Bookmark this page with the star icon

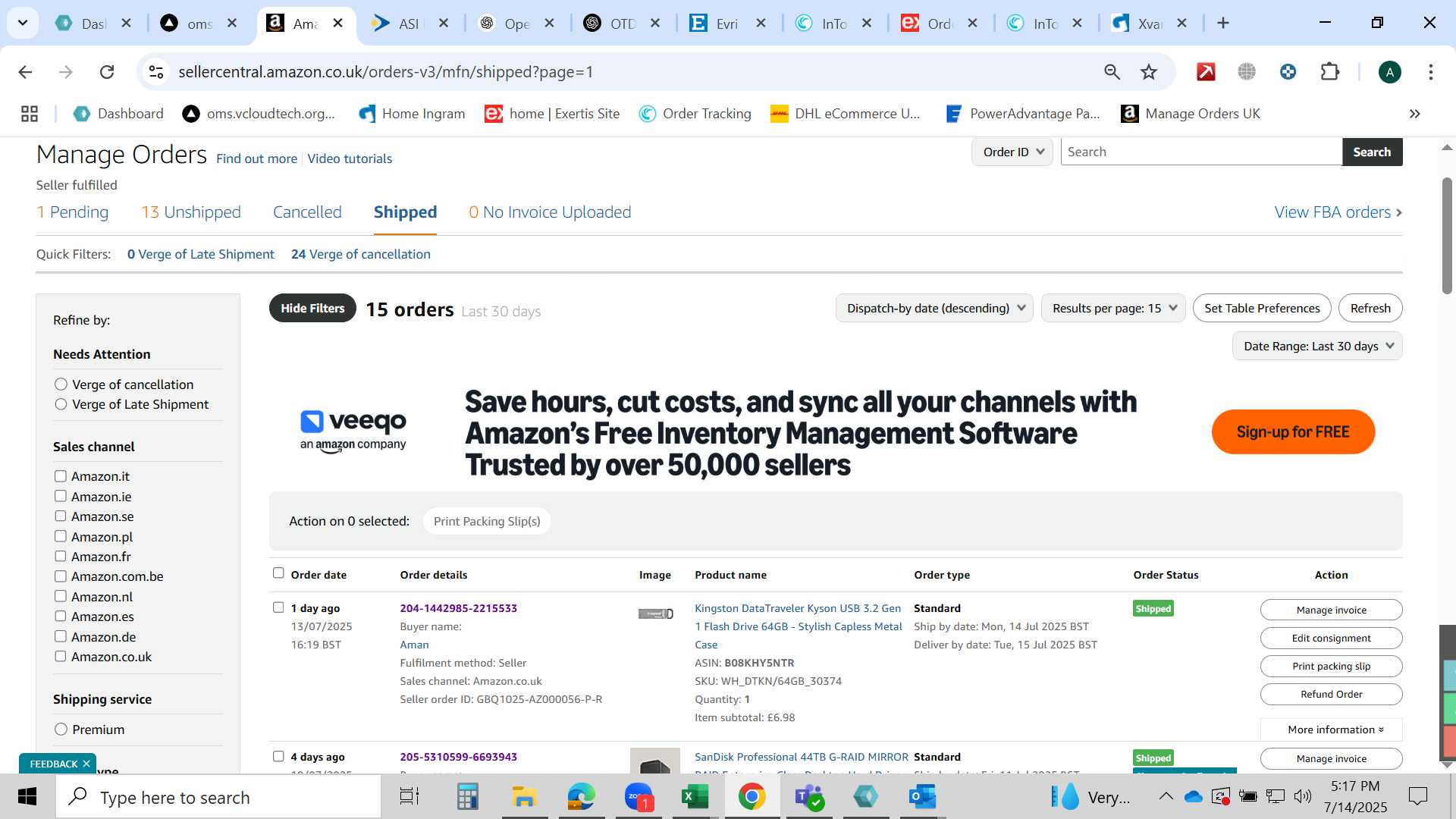(x=1149, y=72)
